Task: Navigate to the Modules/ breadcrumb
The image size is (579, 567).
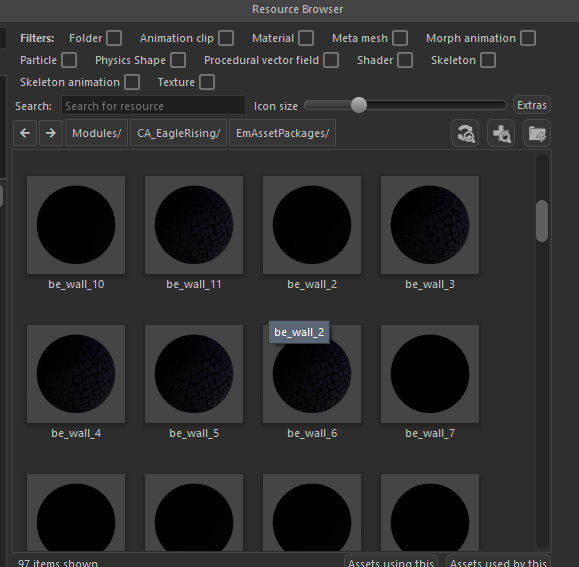Action: [97, 133]
